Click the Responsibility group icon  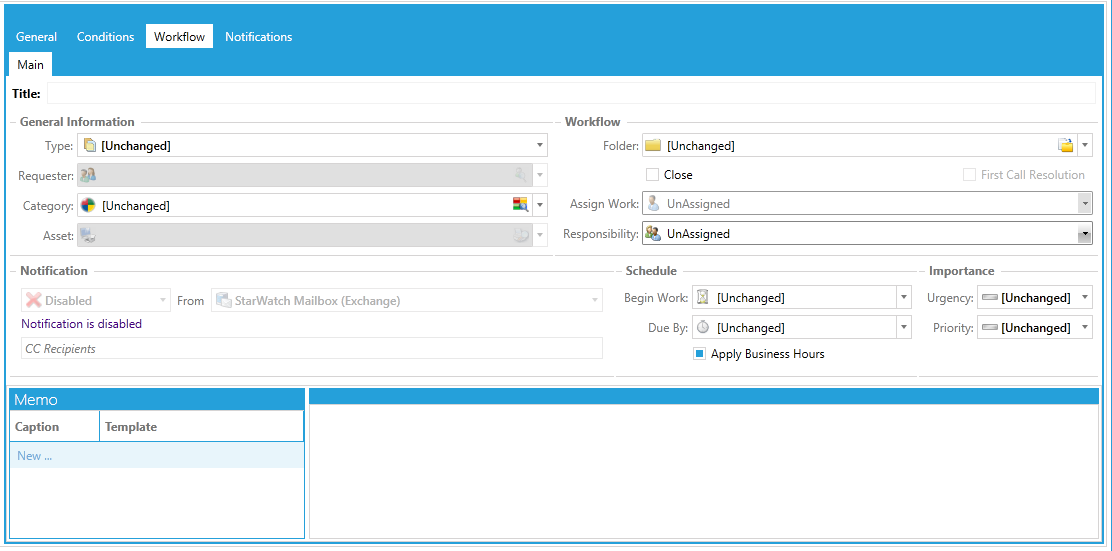654,233
